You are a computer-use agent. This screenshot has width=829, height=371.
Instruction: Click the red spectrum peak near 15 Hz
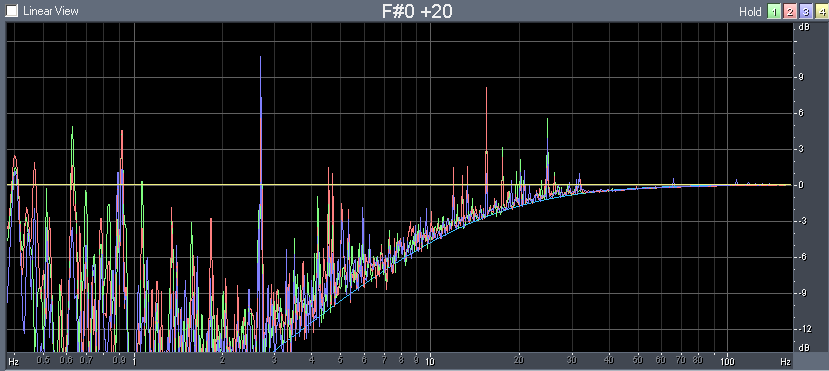coord(486,137)
